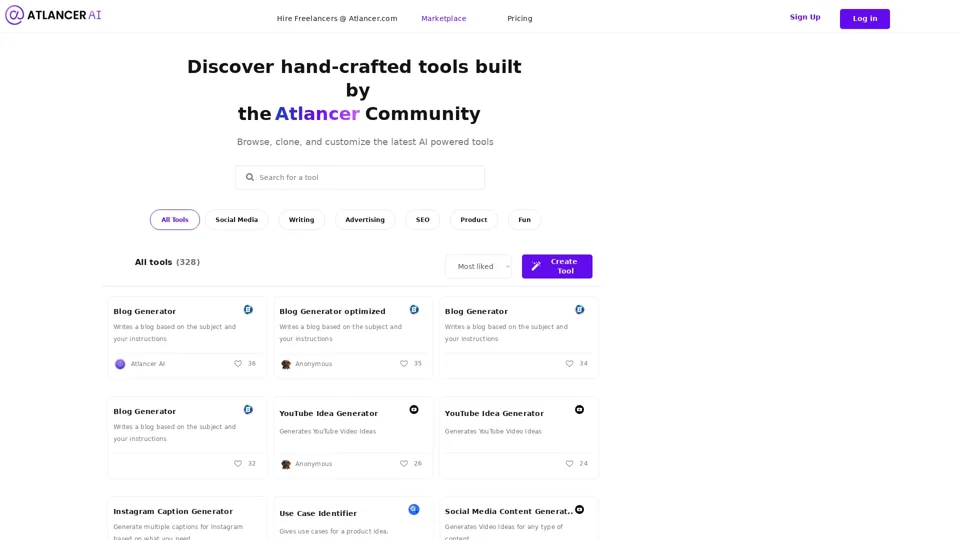
Task: Click heart on Blog Generator with 34 likes
Action: pyautogui.click(x=569, y=364)
